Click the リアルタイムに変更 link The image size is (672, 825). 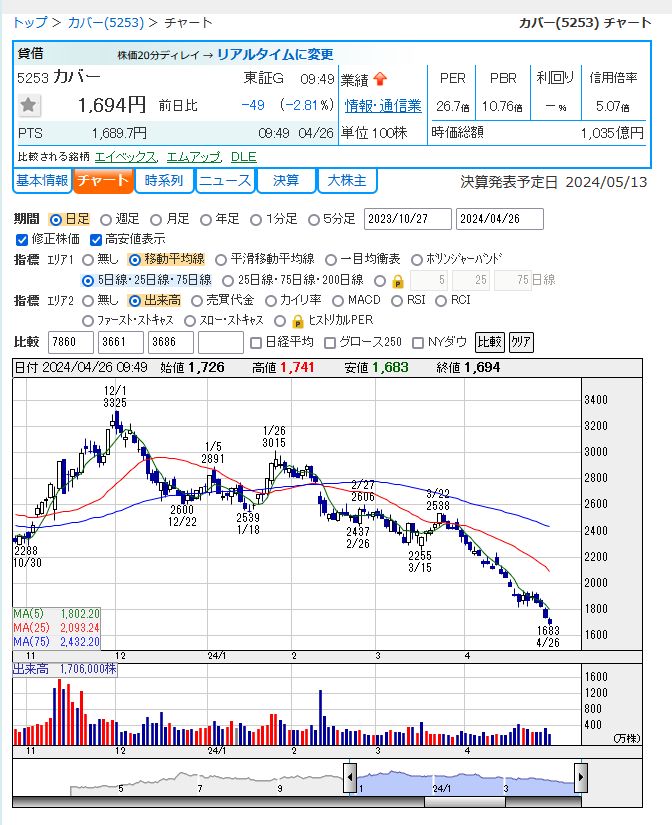[275, 54]
